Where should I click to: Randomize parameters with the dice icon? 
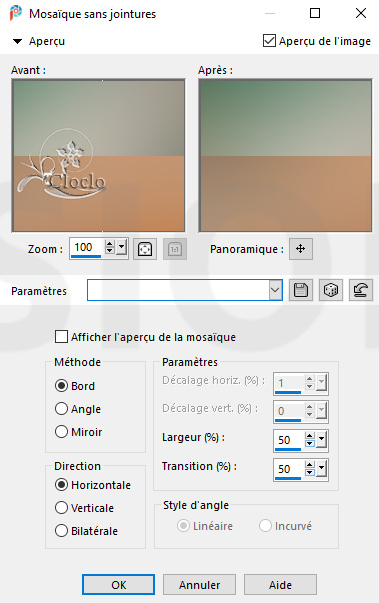pos(331,290)
